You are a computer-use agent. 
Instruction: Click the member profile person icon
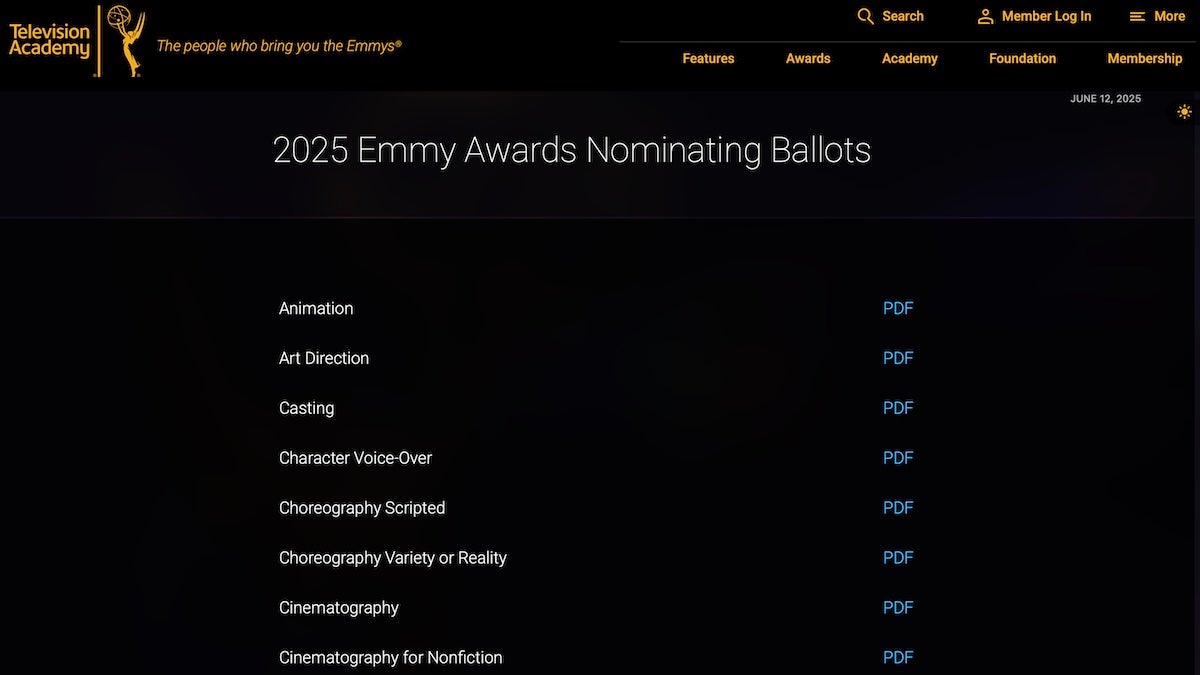985,16
